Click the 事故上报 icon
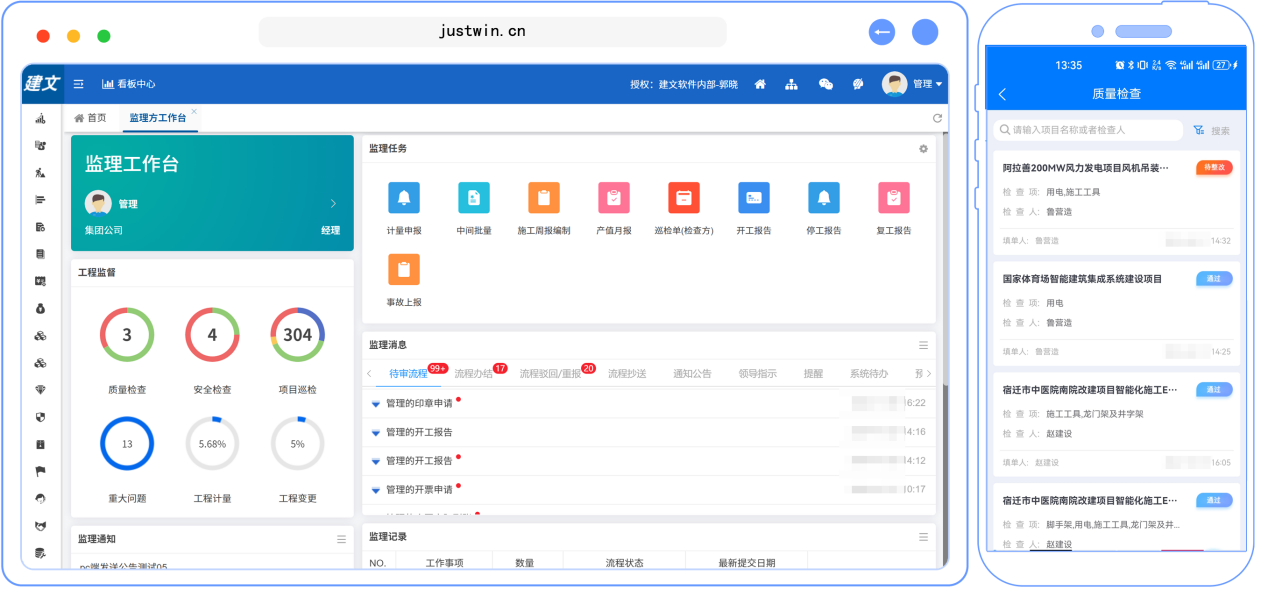 pos(404,270)
